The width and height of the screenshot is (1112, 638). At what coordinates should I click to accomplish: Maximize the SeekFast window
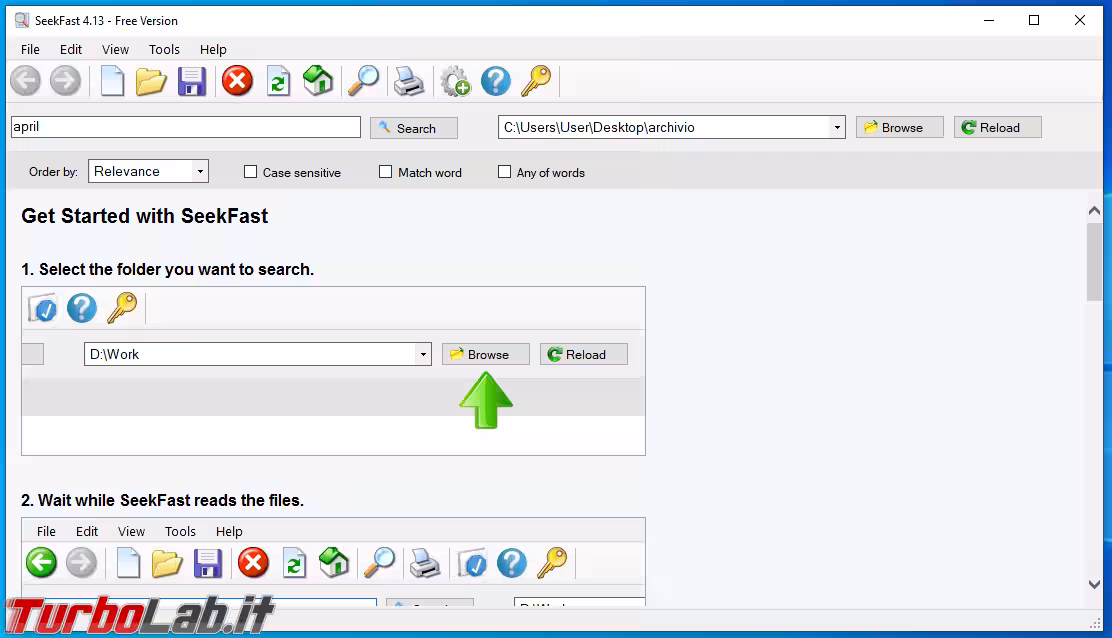point(1034,21)
